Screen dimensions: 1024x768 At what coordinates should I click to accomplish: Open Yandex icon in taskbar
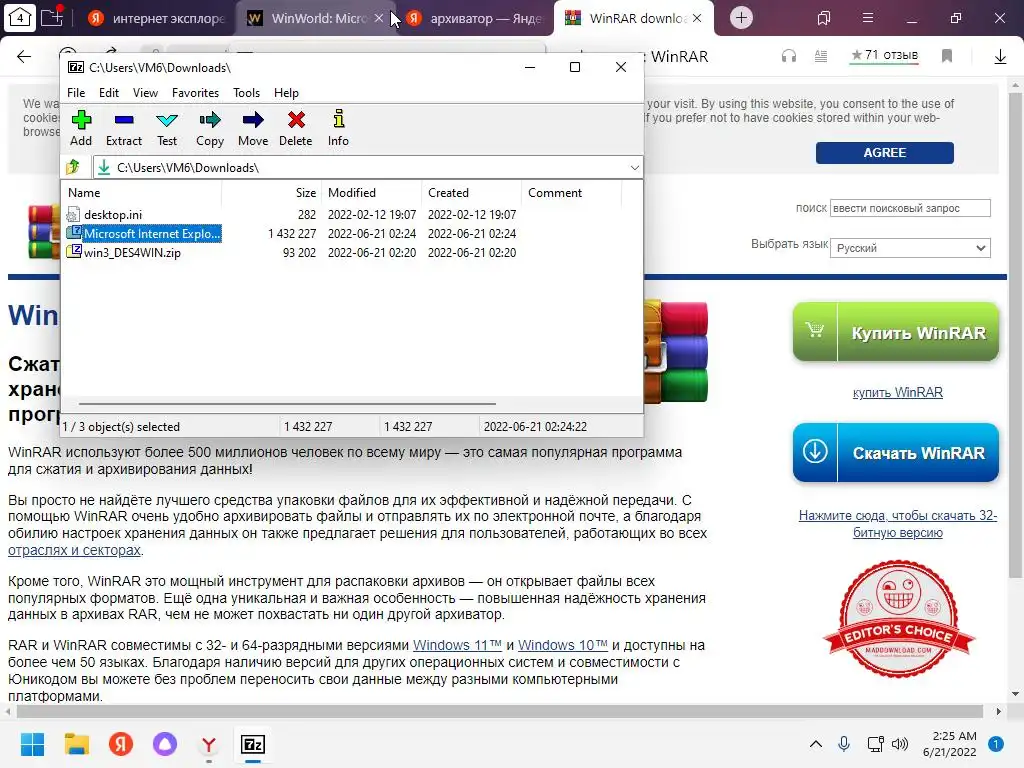tap(121, 744)
